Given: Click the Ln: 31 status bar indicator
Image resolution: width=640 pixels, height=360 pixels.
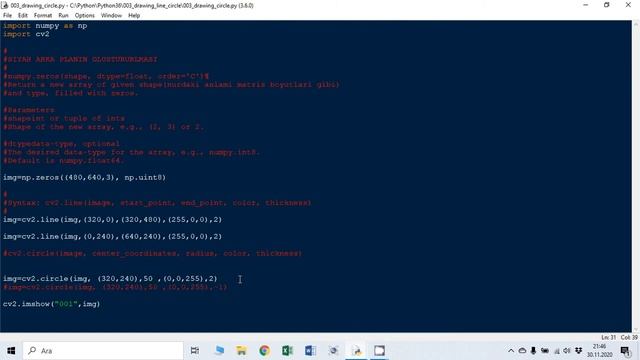Looking at the screenshot, I should pos(609,338).
